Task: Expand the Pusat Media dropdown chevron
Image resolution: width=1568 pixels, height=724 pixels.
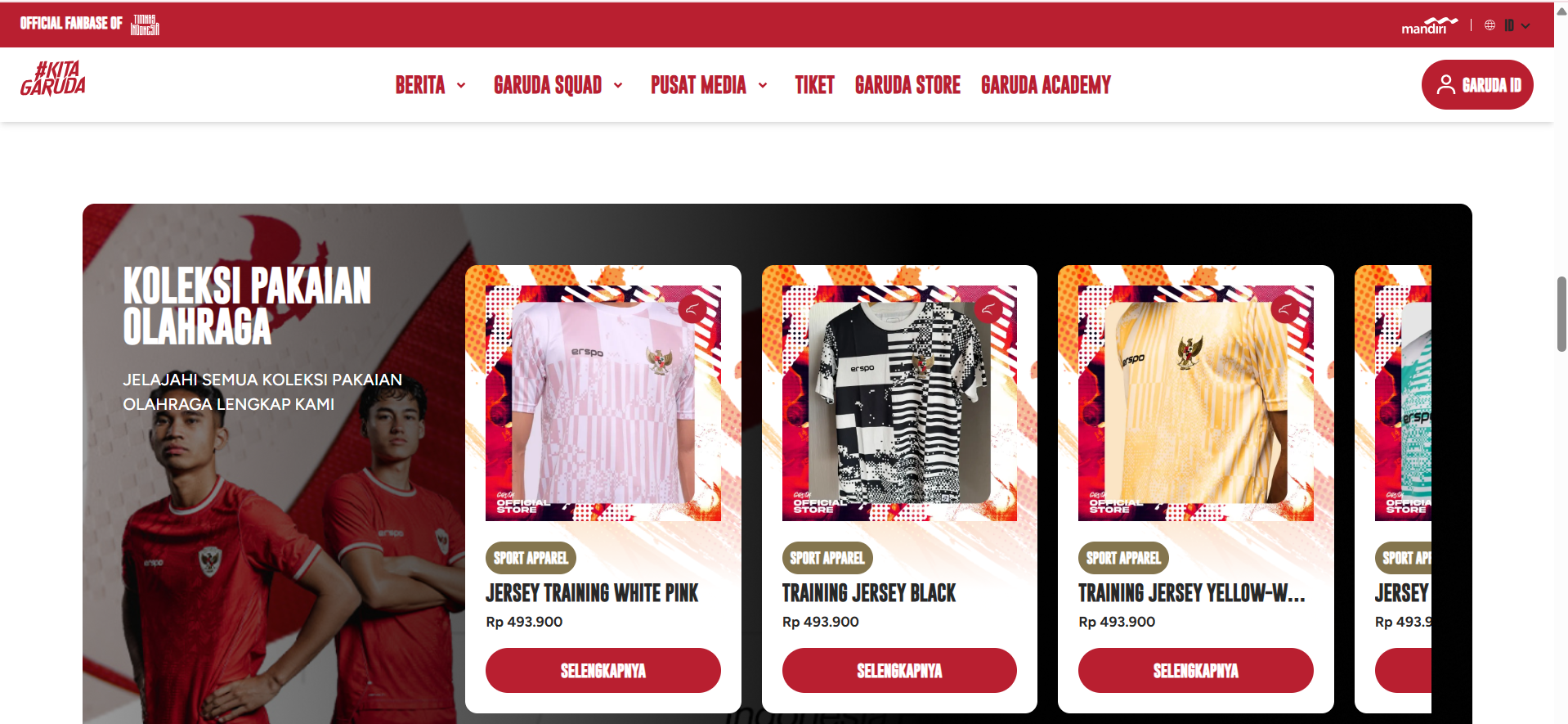Action: 763,85
